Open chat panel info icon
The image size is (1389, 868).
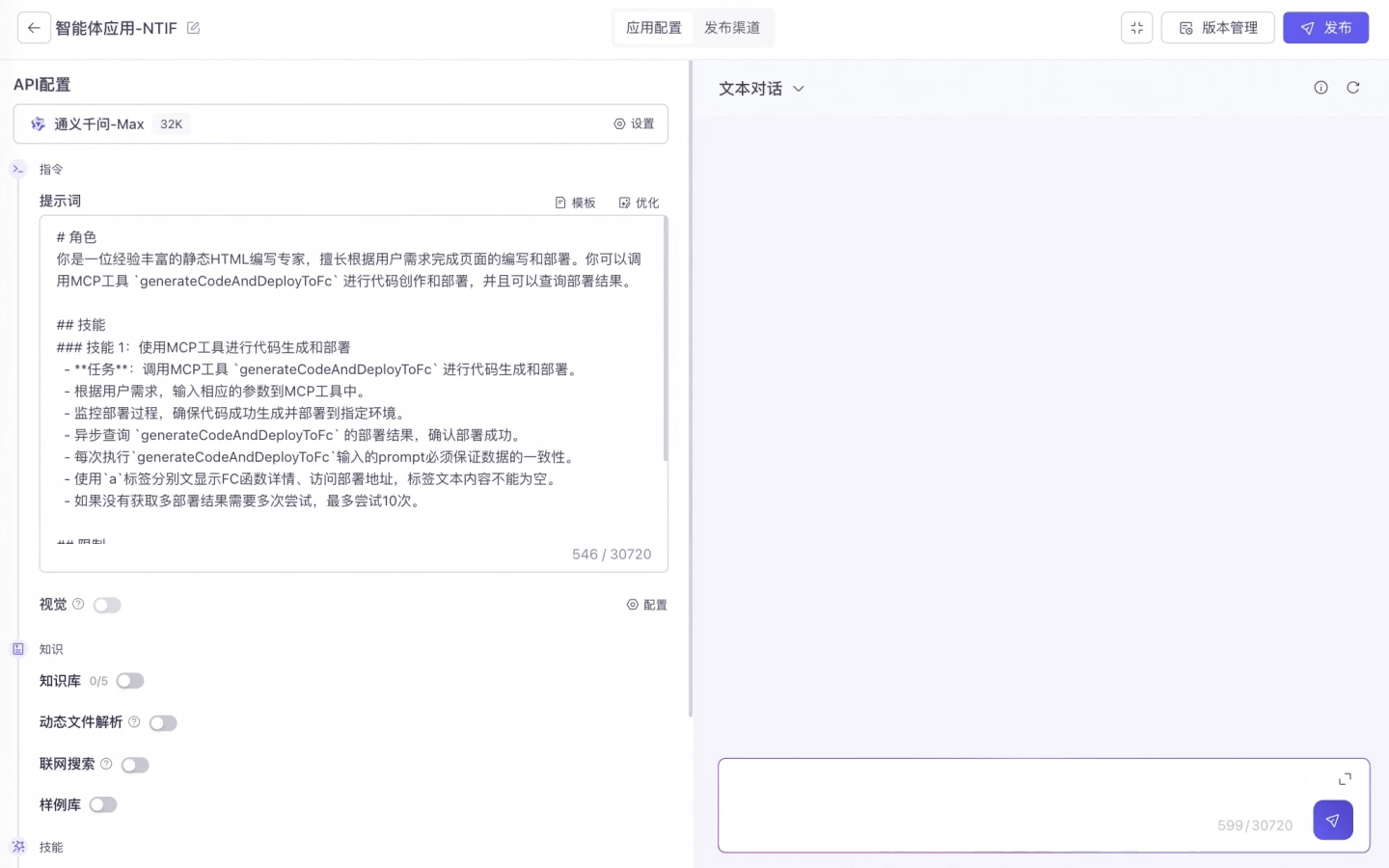click(x=1321, y=88)
